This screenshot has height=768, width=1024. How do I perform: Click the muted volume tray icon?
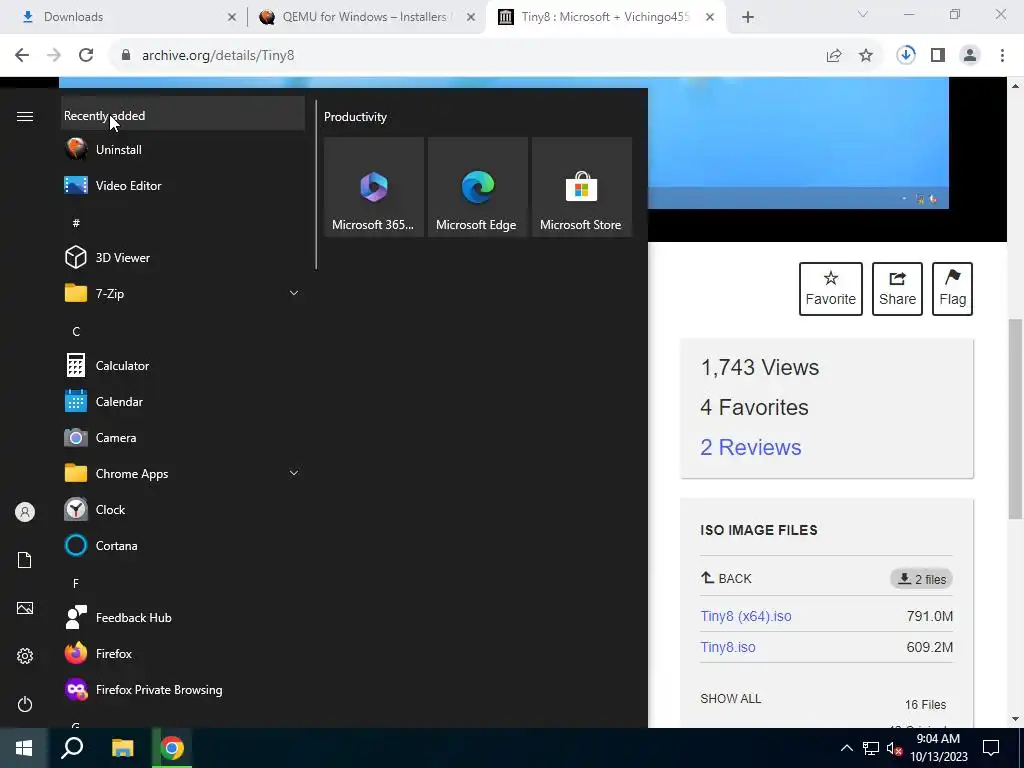[x=894, y=748]
